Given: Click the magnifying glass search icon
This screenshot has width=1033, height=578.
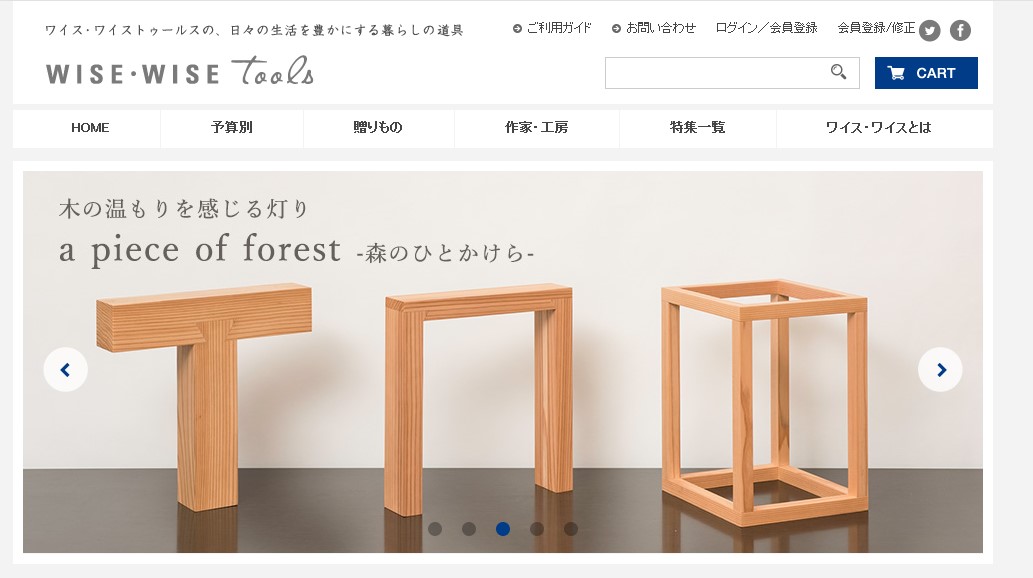Looking at the screenshot, I should [838, 72].
